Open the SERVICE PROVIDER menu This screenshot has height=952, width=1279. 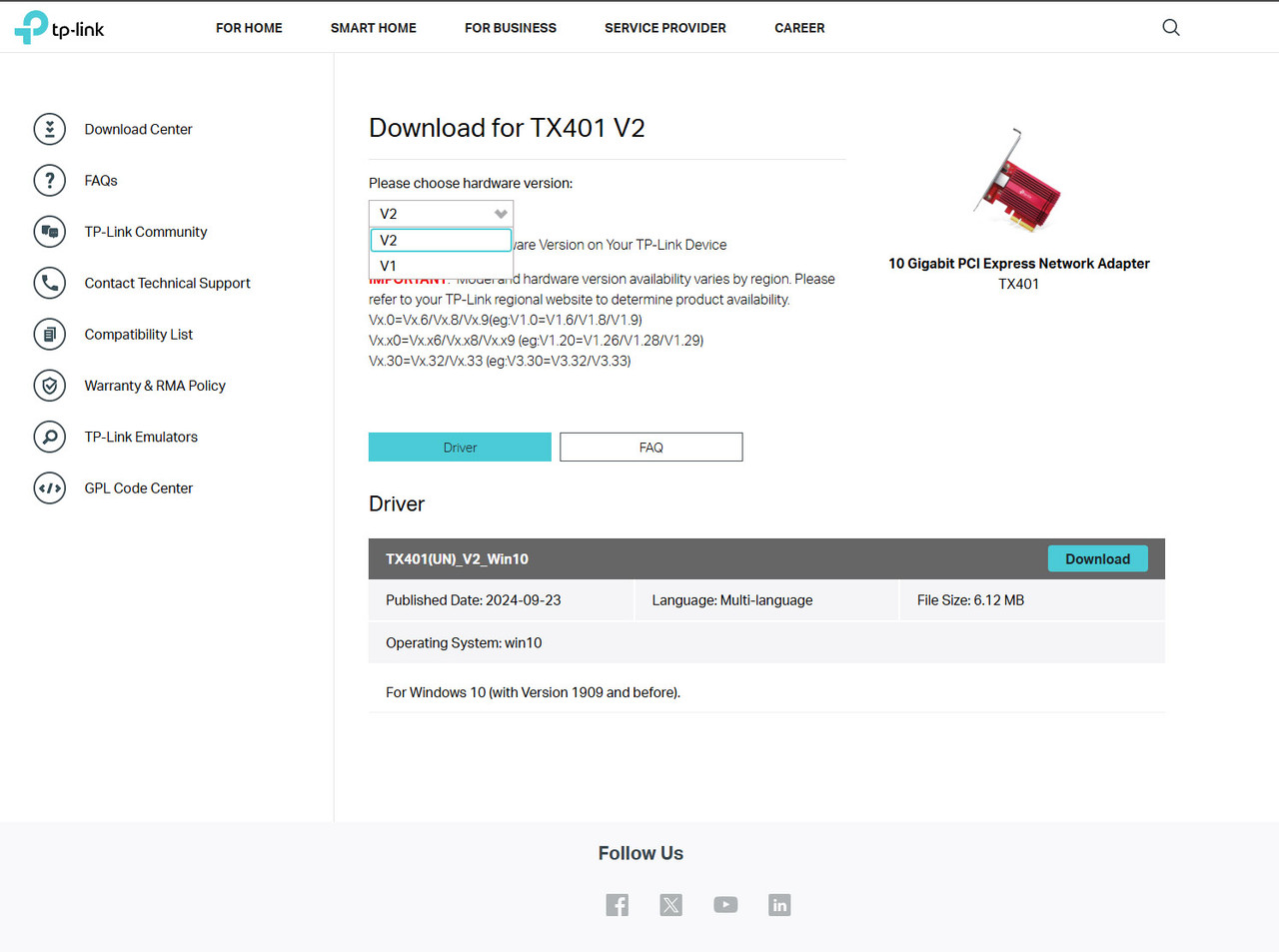pyautogui.click(x=665, y=28)
